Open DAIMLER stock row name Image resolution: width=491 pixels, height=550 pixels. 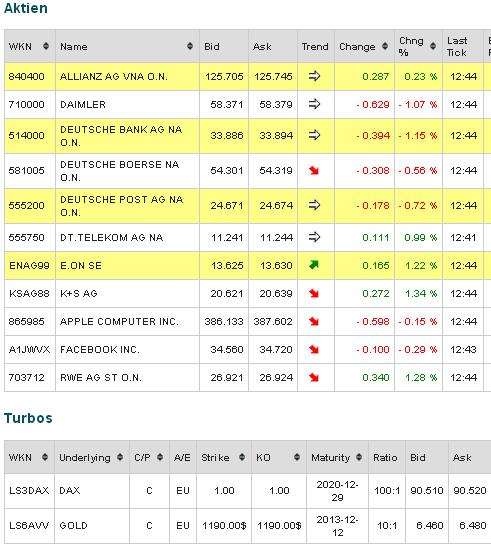tap(83, 105)
